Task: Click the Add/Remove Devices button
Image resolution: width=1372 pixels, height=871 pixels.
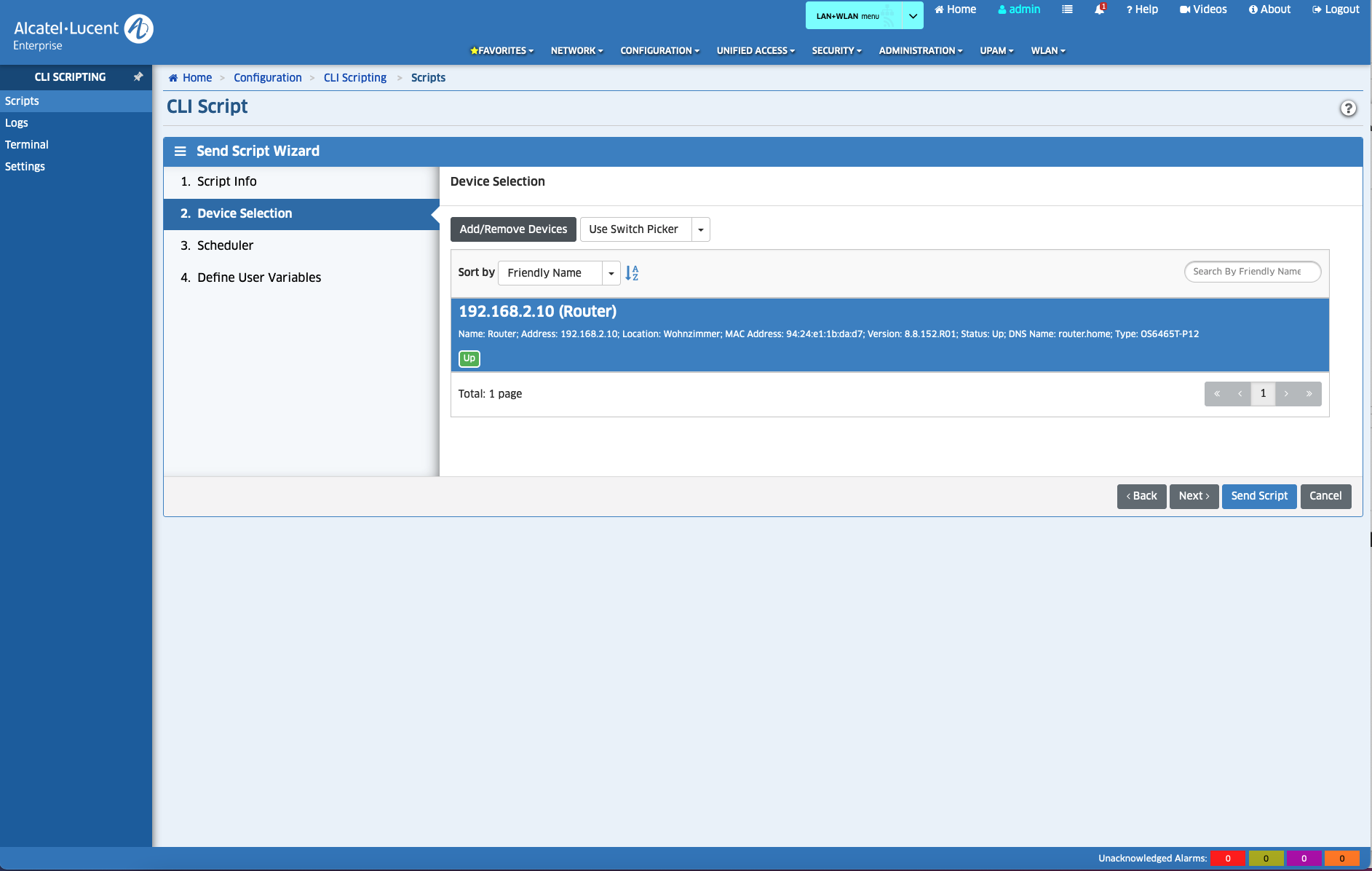Action: click(x=513, y=229)
